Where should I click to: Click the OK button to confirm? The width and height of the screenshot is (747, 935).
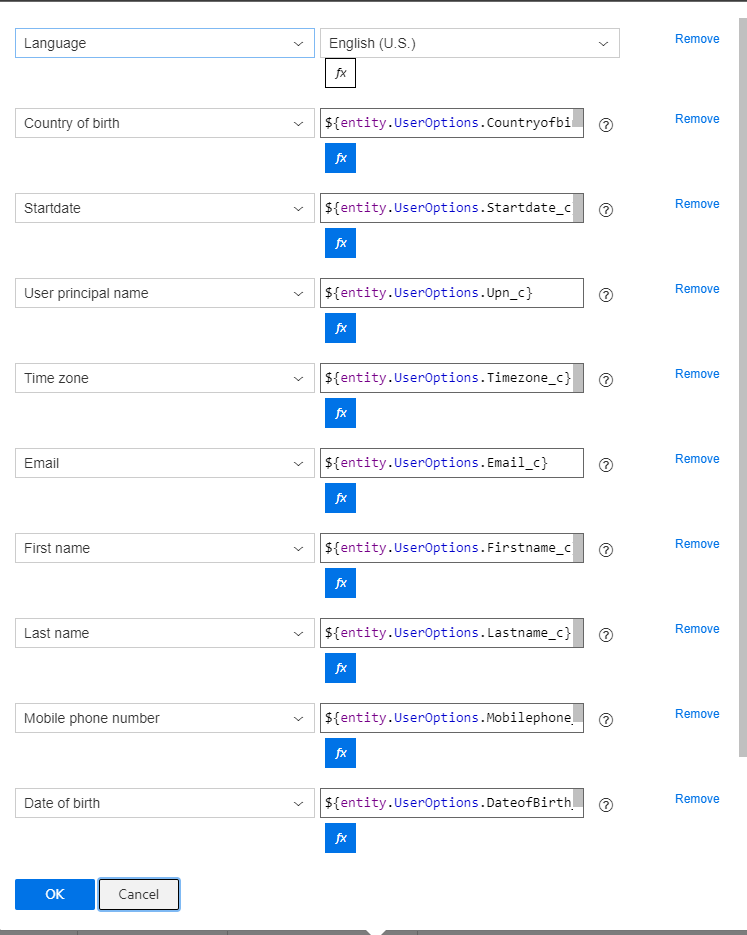[x=54, y=894]
